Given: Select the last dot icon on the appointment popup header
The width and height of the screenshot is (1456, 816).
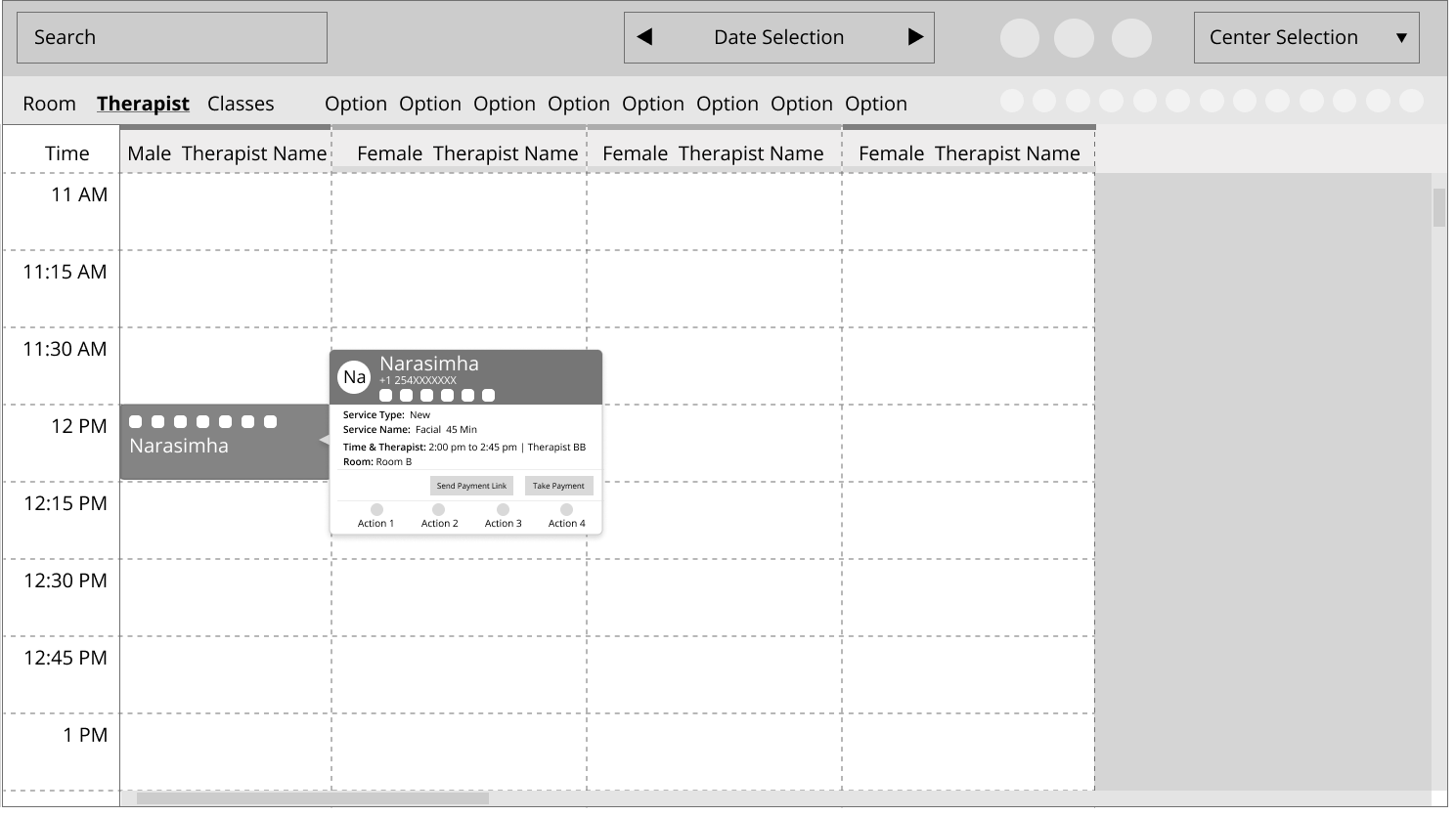Looking at the screenshot, I should (489, 395).
